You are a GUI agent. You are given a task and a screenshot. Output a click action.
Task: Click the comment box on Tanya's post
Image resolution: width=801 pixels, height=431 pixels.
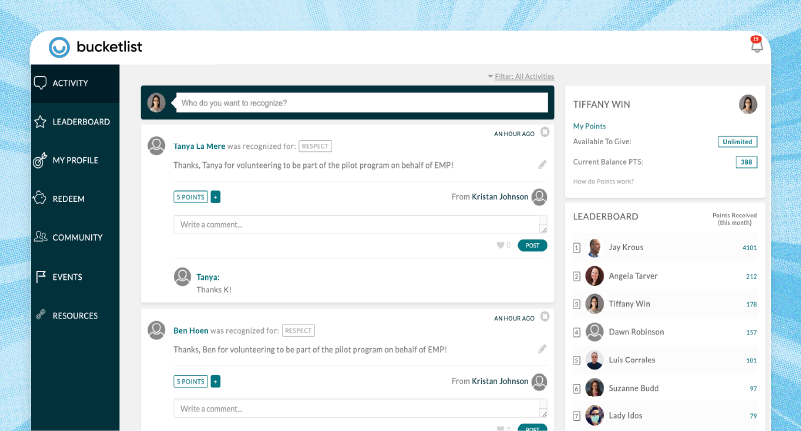pos(360,225)
